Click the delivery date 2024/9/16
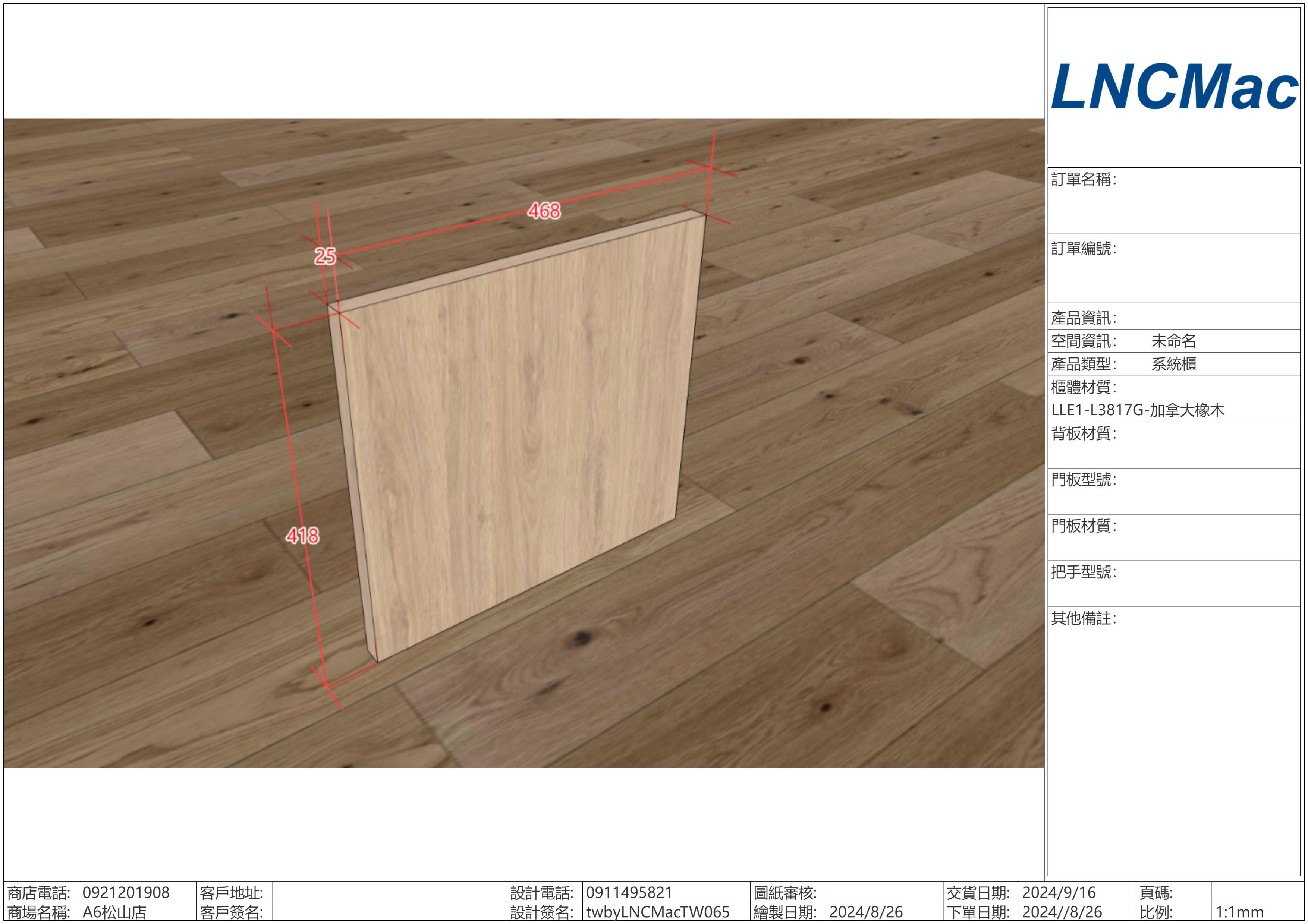Image resolution: width=1308 pixels, height=924 pixels. (1059, 892)
